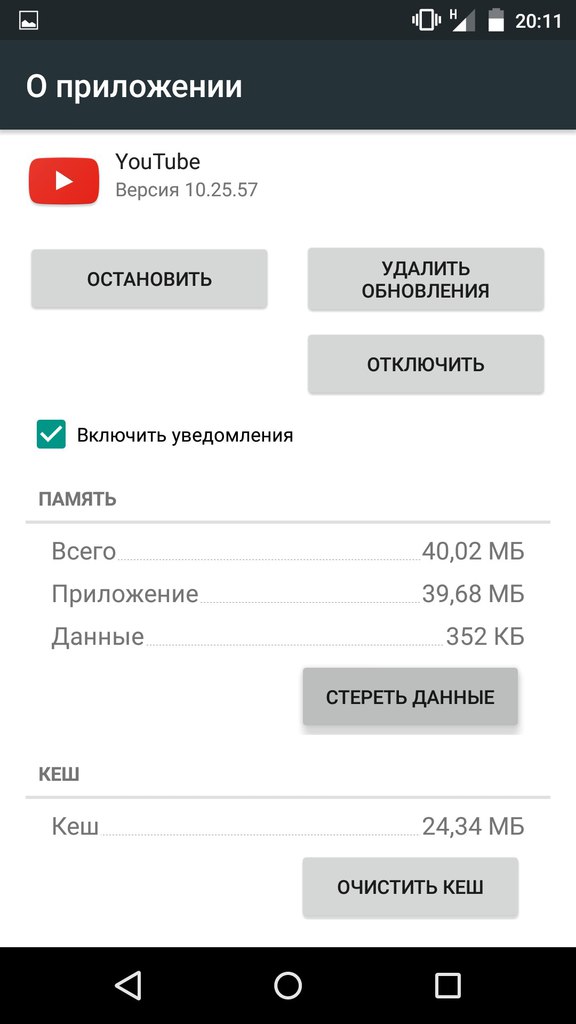Tap the ОЧИСТИТЬ КЕШ button
Screen dimensions: 576x1024
click(x=410, y=887)
